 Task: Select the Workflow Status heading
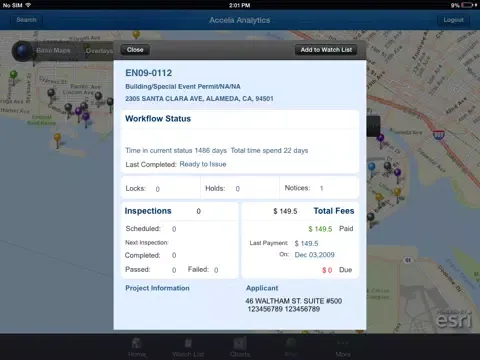point(158,119)
